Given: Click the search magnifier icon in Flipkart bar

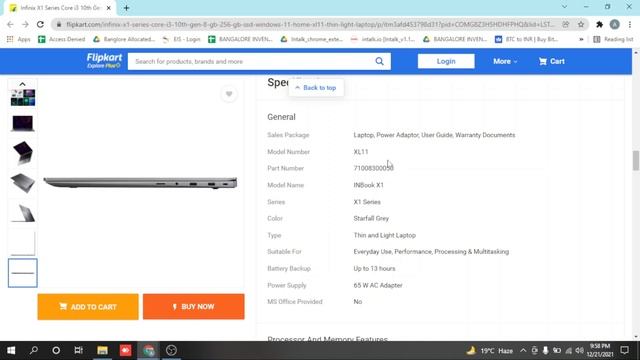Looking at the screenshot, I should [x=379, y=61].
